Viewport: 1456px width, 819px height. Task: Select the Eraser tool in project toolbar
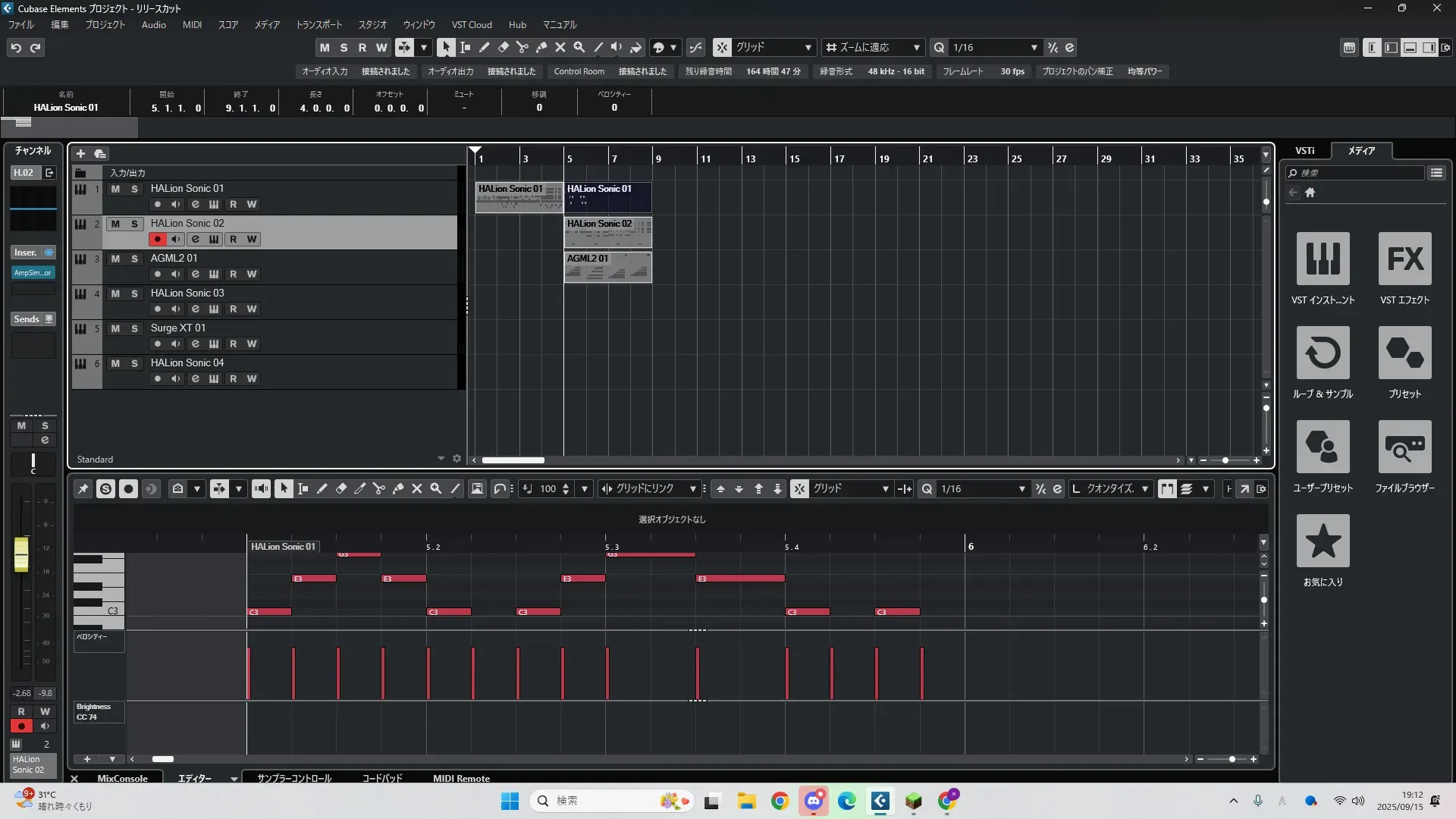click(503, 47)
